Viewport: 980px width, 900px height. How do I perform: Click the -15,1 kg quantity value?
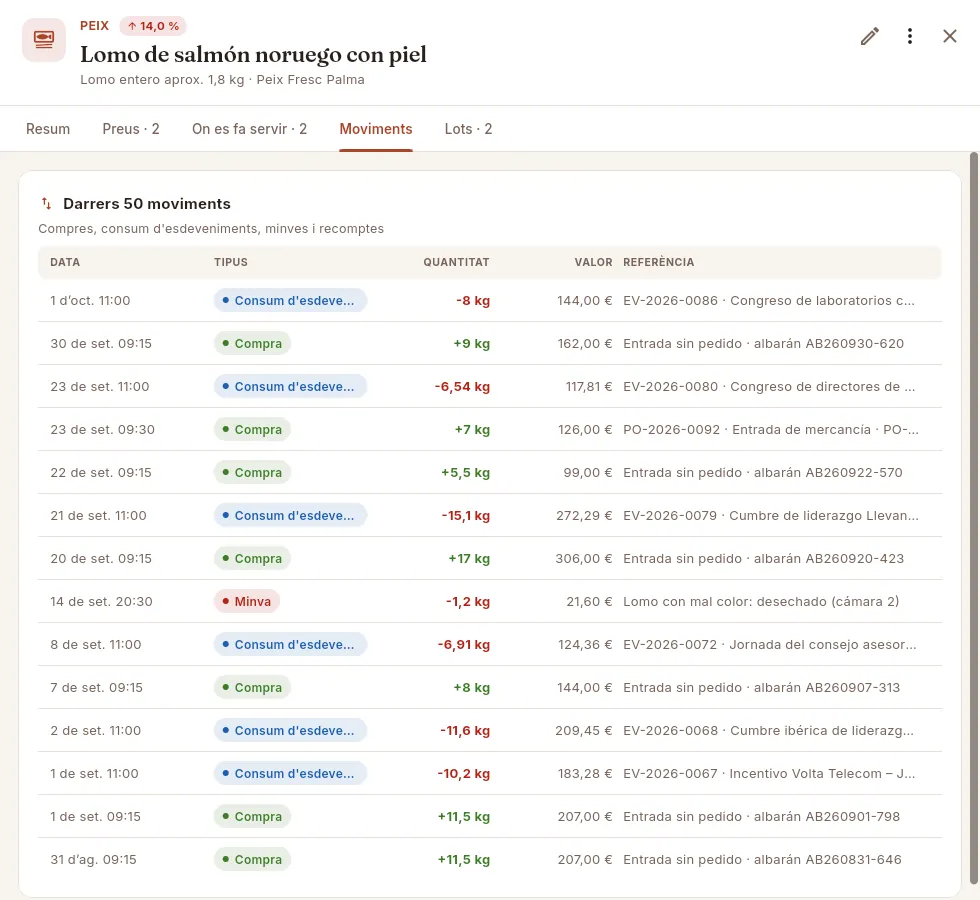click(x=466, y=516)
